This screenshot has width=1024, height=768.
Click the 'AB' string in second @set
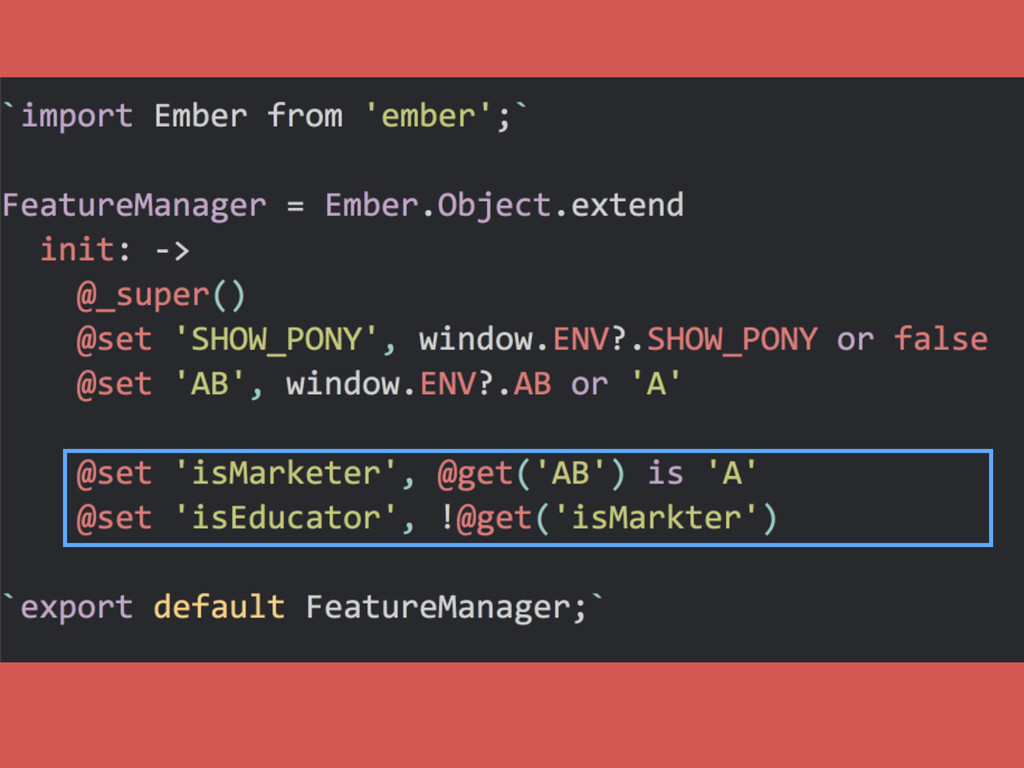coord(210,384)
